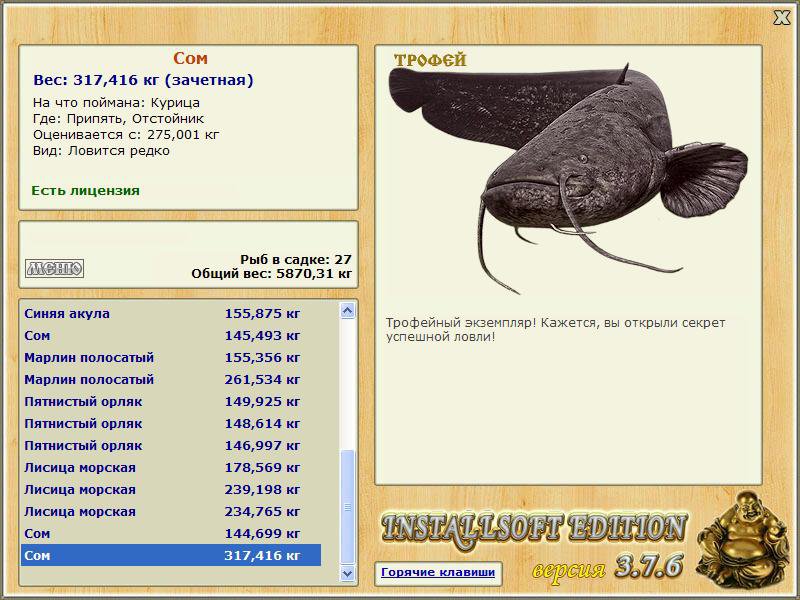Click the Вес: 317,416 кг (зачетная) line
This screenshot has height=600, width=800.
[143, 80]
